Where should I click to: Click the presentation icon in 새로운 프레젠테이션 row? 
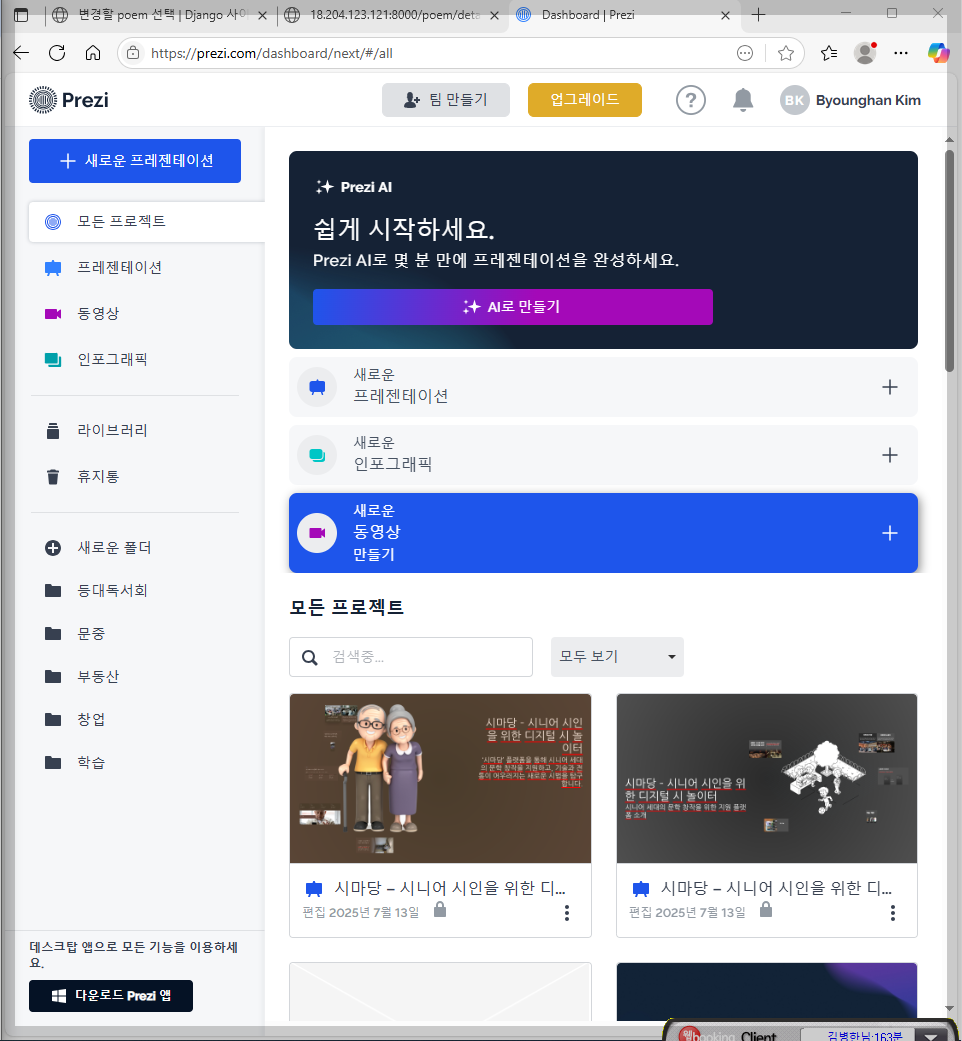[x=317, y=387]
